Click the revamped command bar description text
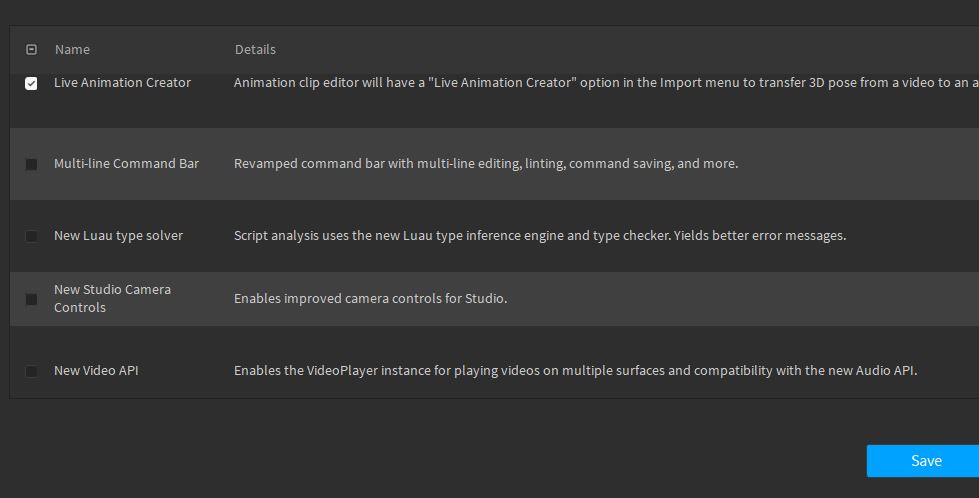This screenshot has width=979, height=498. (486, 164)
